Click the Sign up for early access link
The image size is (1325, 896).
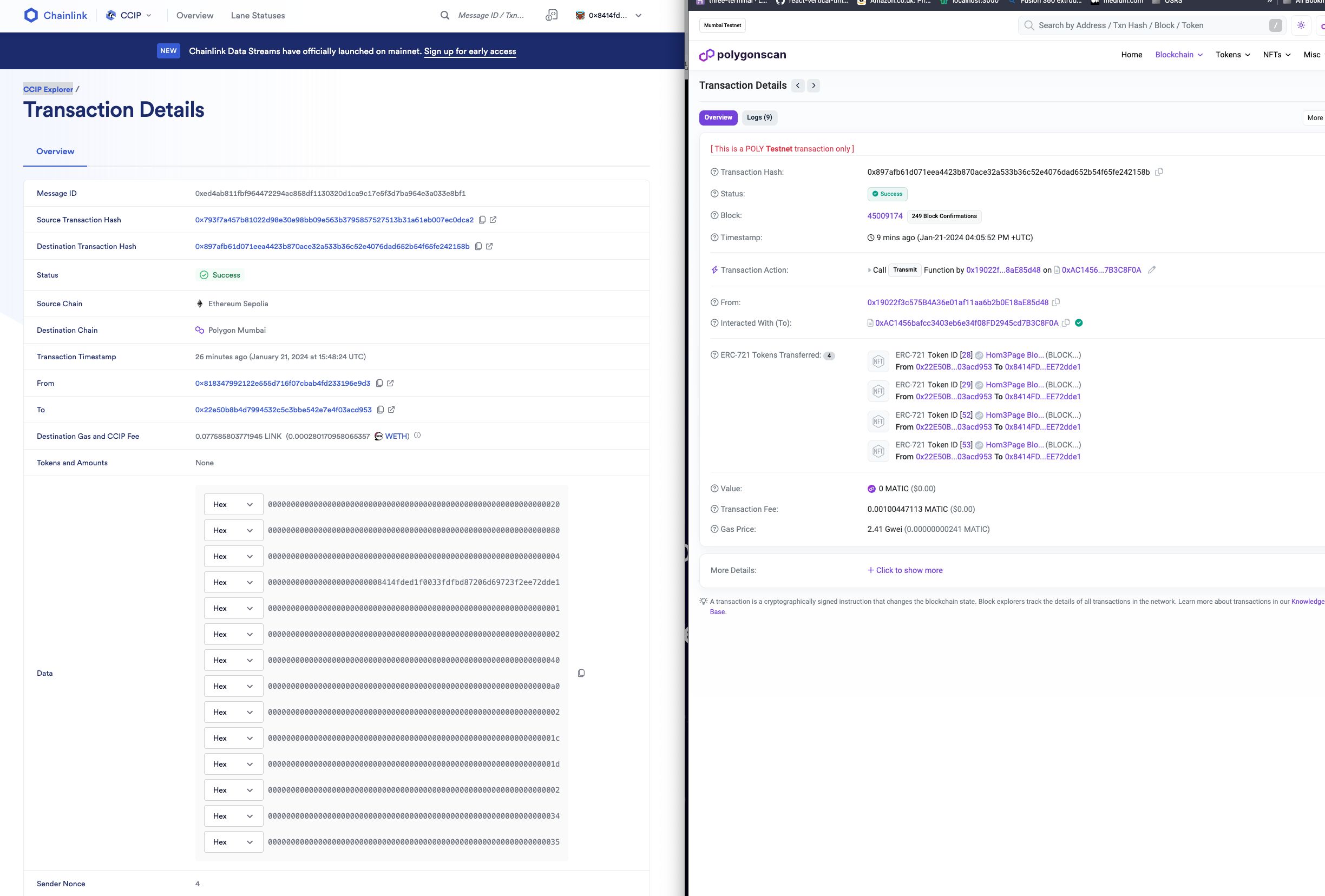pyautogui.click(x=470, y=51)
